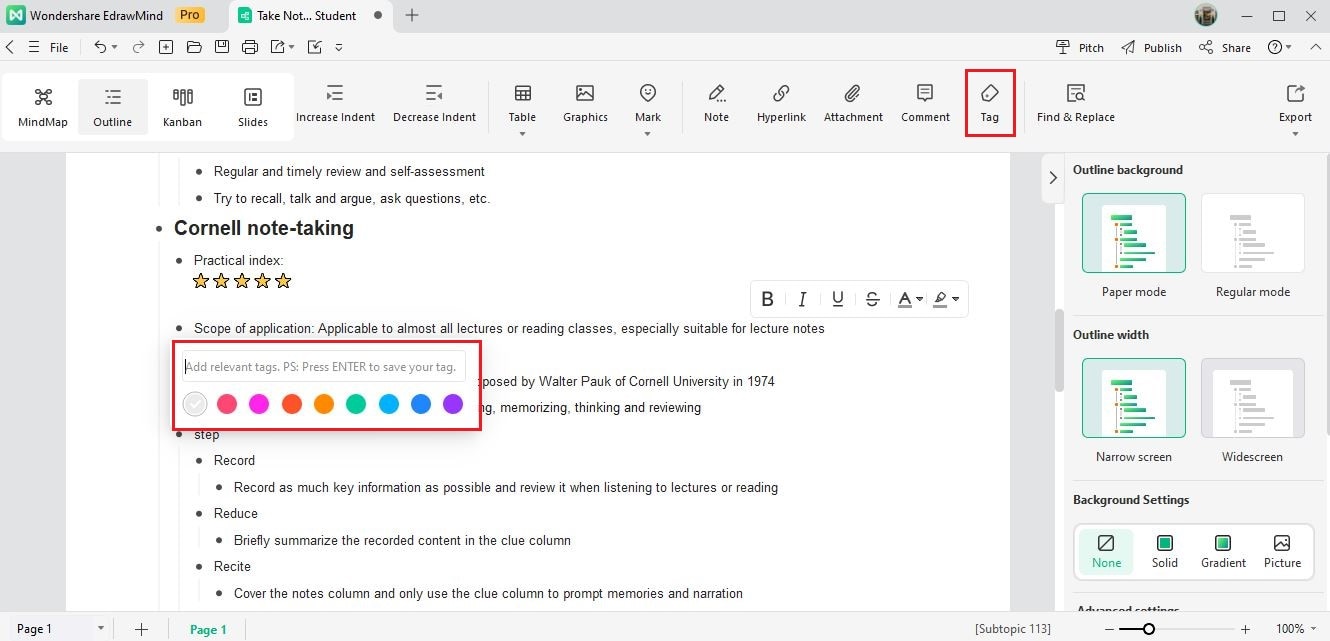Open the Comment tool

point(925,103)
